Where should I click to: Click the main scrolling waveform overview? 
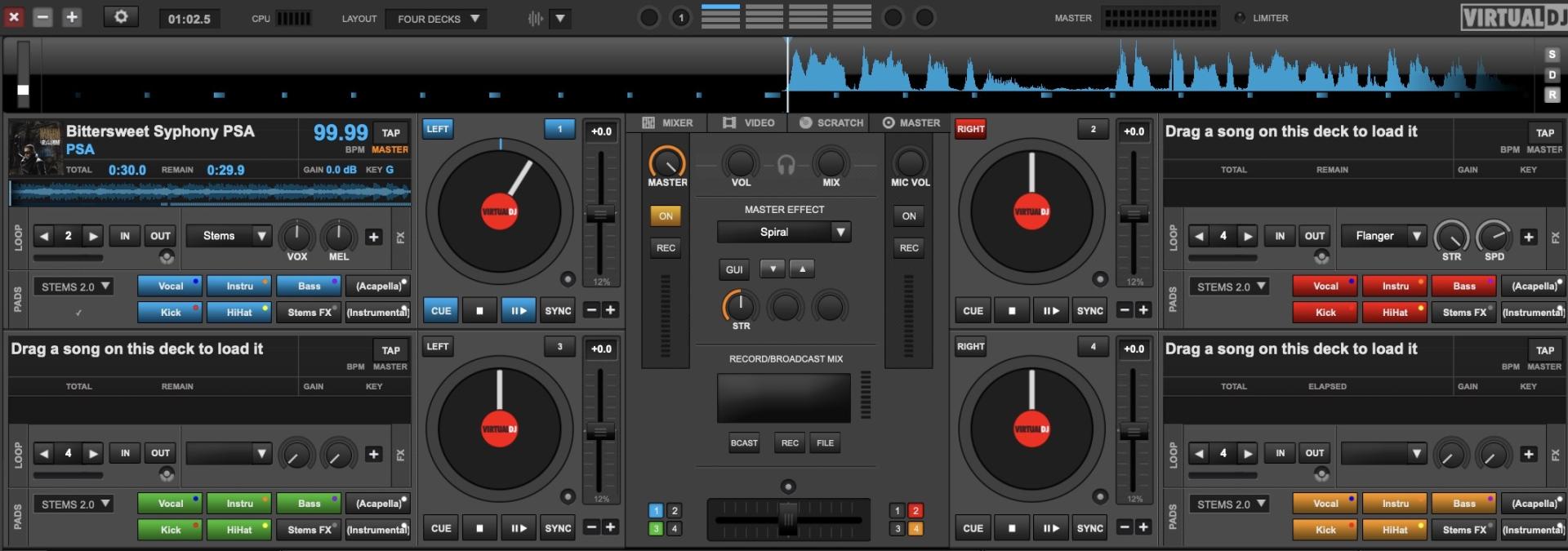(x=787, y=73)
